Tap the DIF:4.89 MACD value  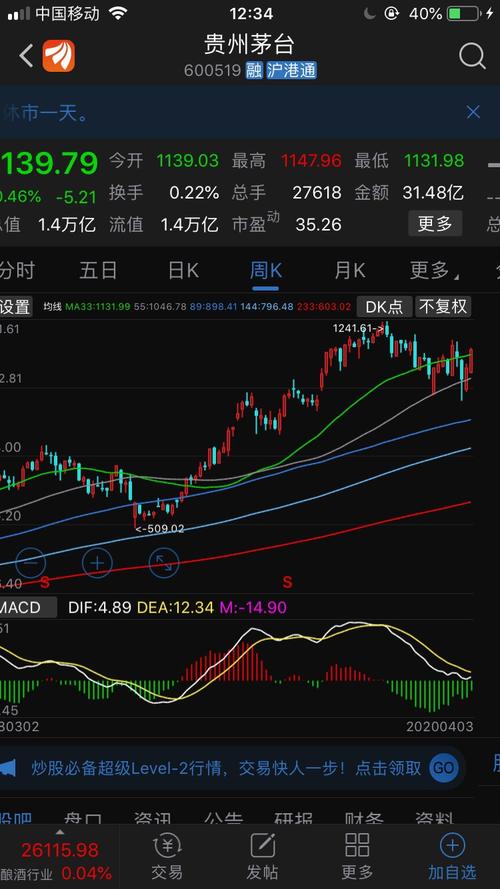coord(100,608)
